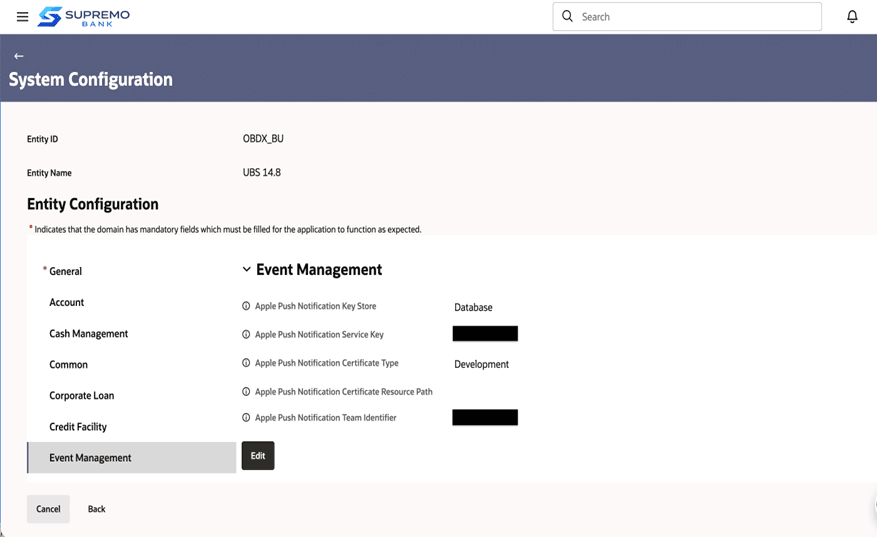Image resolution: width=877 pixels, height=537 pixels.
Task: Select the Account domain
Action: point(67,303)
